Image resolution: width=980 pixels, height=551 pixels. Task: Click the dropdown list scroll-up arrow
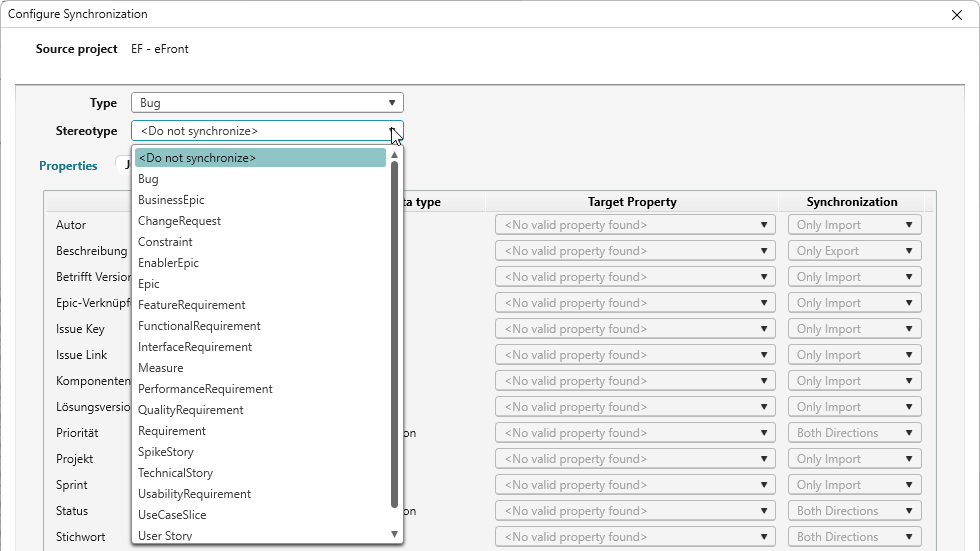click(x=394, y=155)
